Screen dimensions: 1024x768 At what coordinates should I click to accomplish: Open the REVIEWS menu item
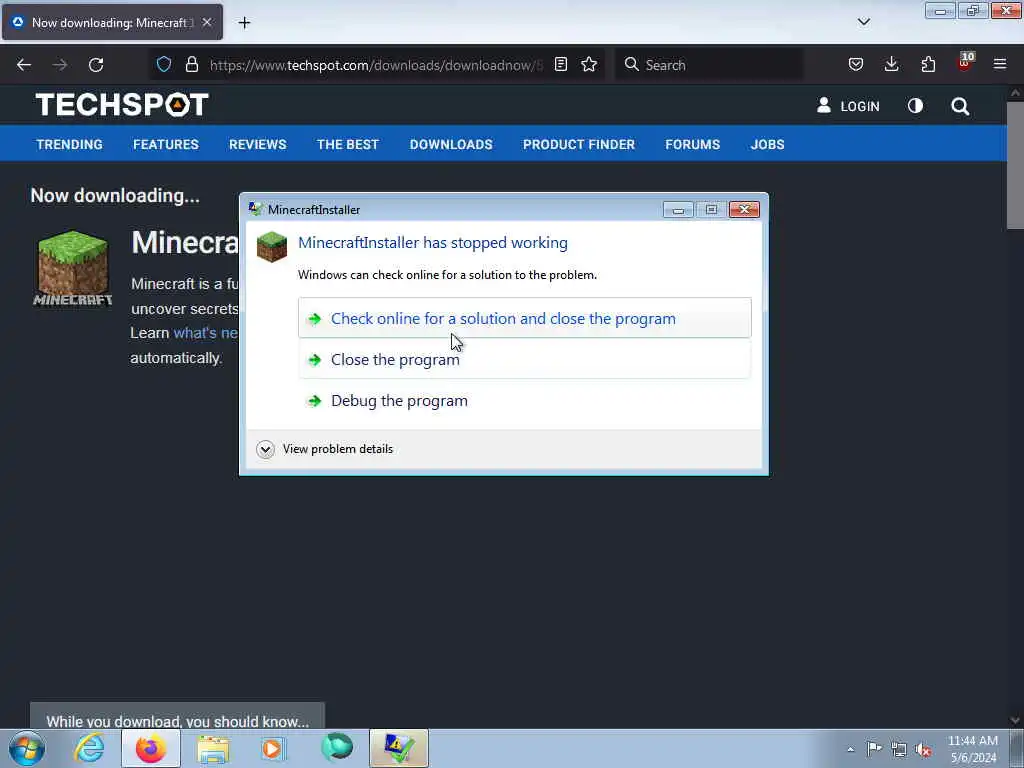tap(257, 144)
